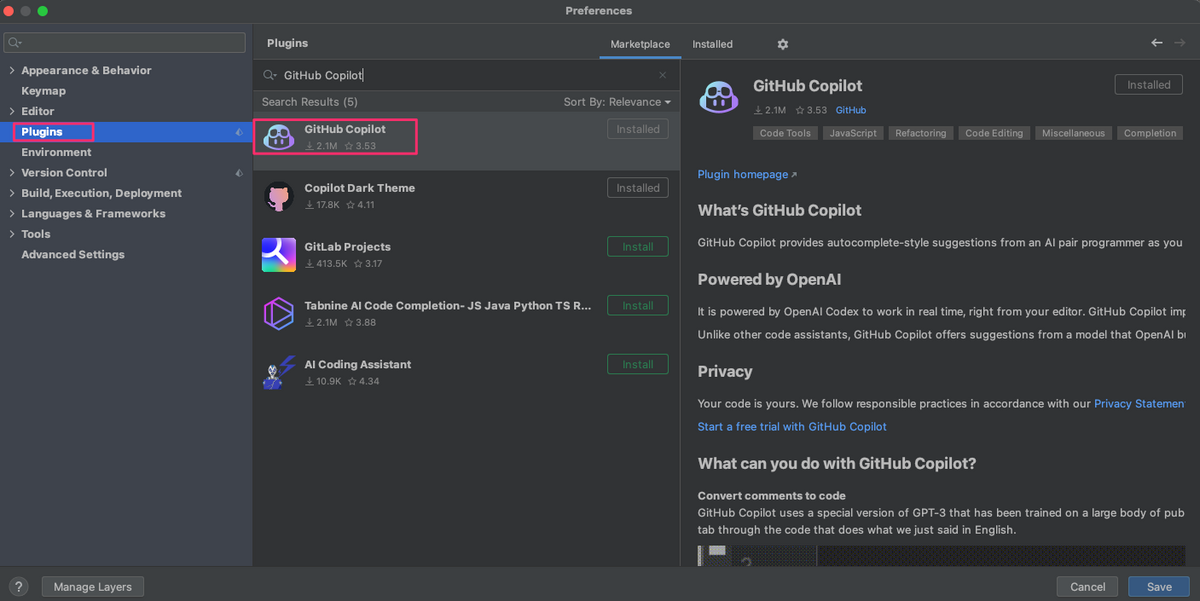
Task: Open the Plugin homepage link
Action: click(742, 174)
